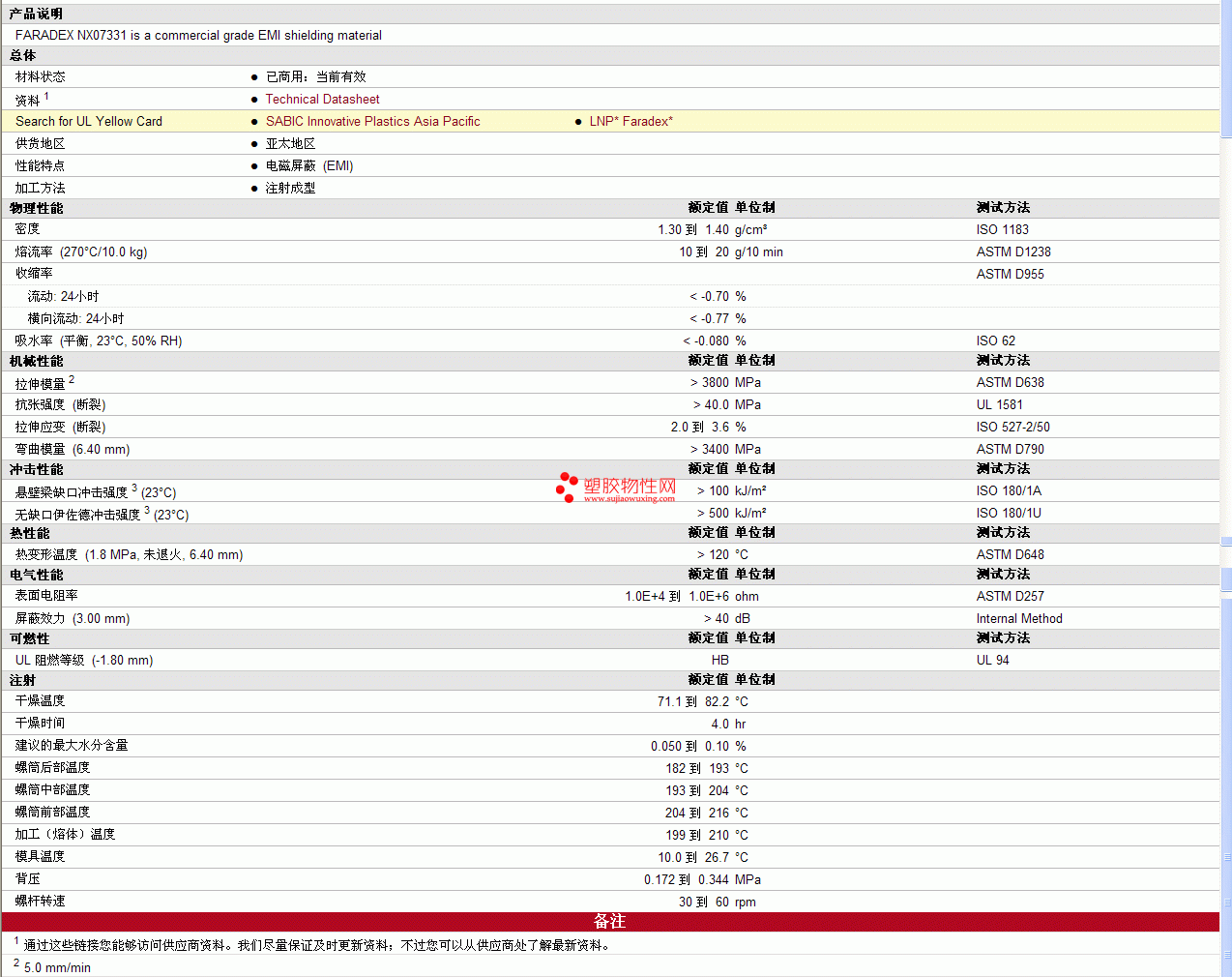Select the 热变形温度 row label
The width and height of the screenshot is (1232, 977).
coord(130,554)
